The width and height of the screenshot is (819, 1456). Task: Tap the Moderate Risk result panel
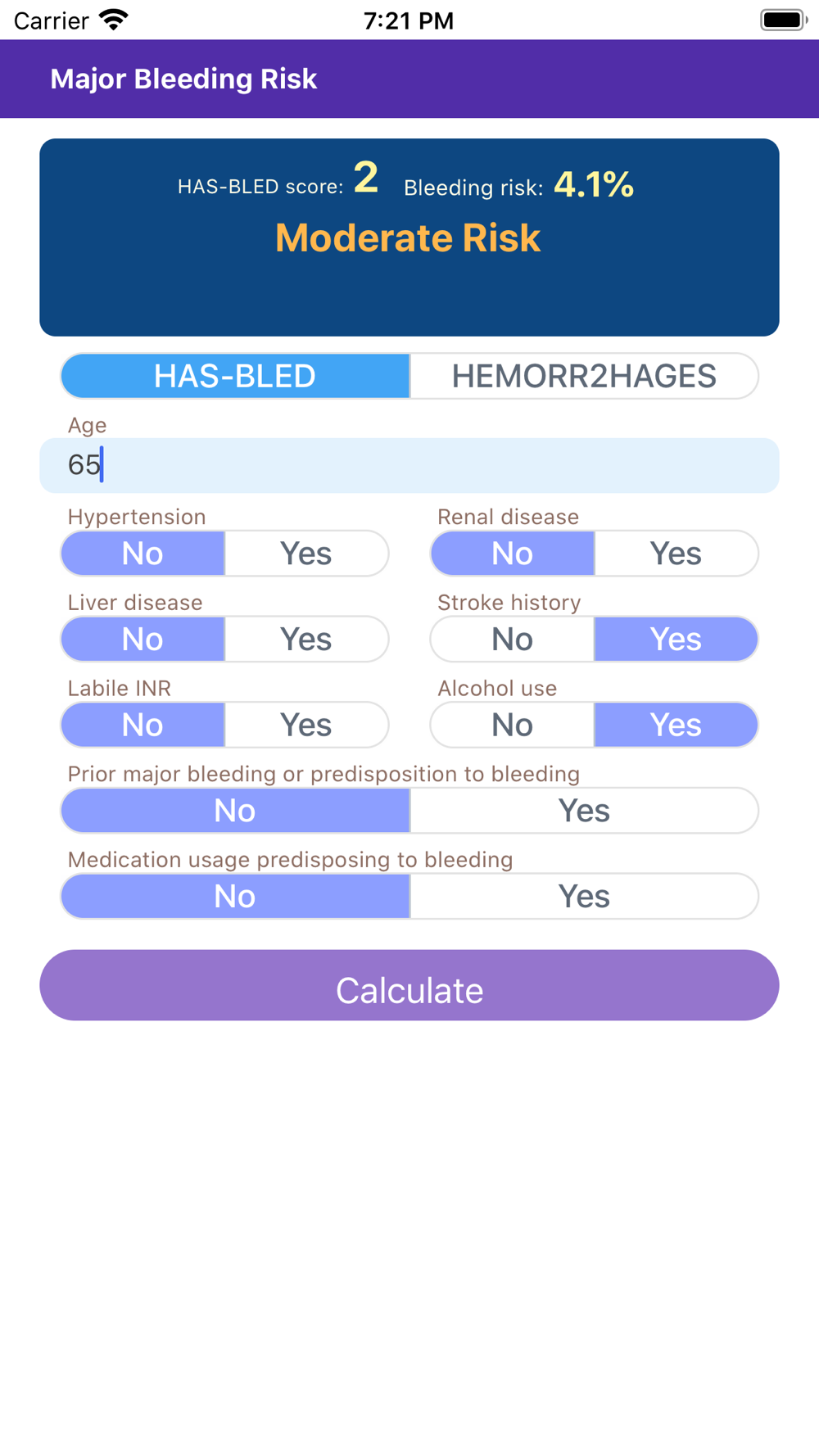(409, 237)
